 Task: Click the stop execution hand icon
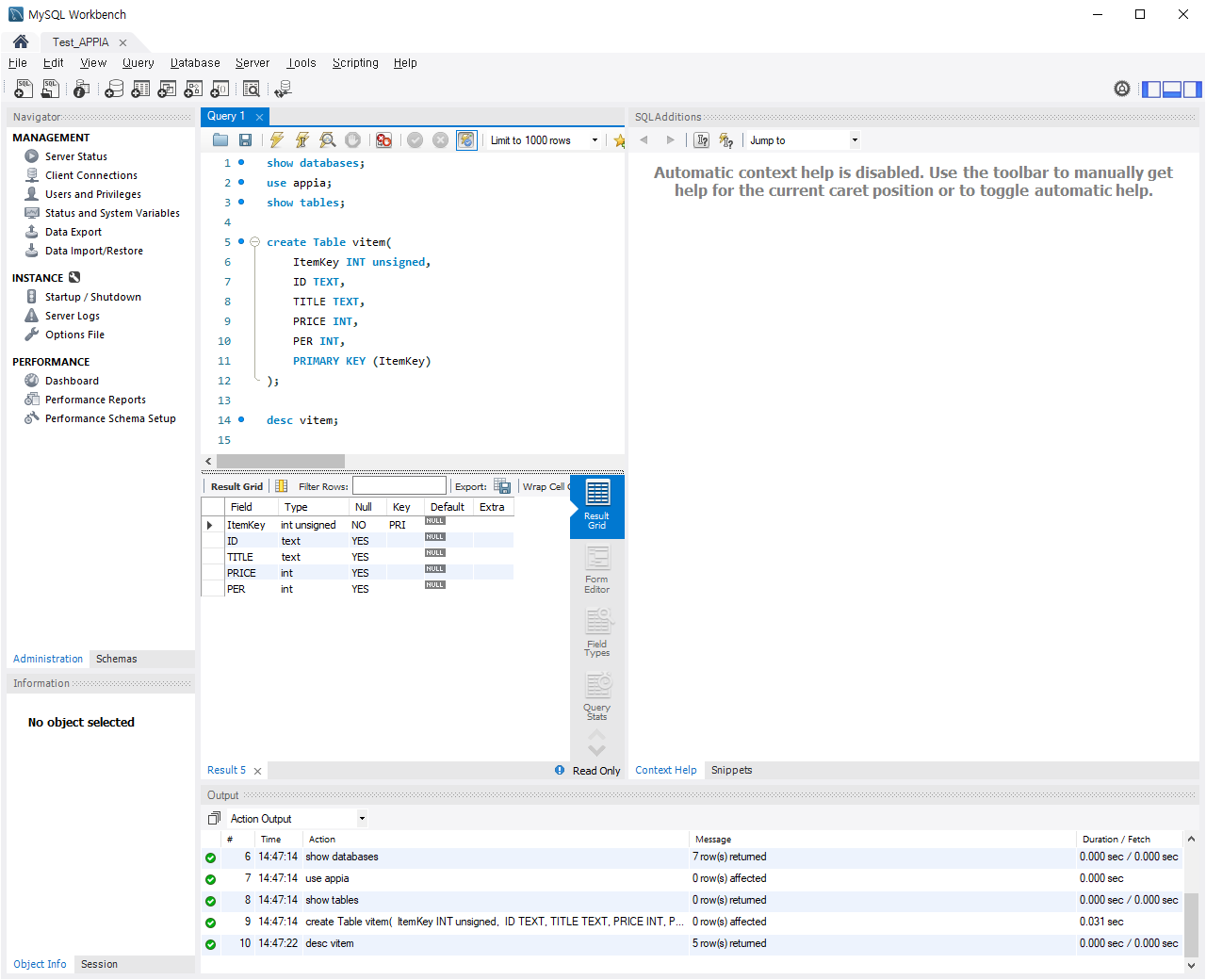point(352,140)
